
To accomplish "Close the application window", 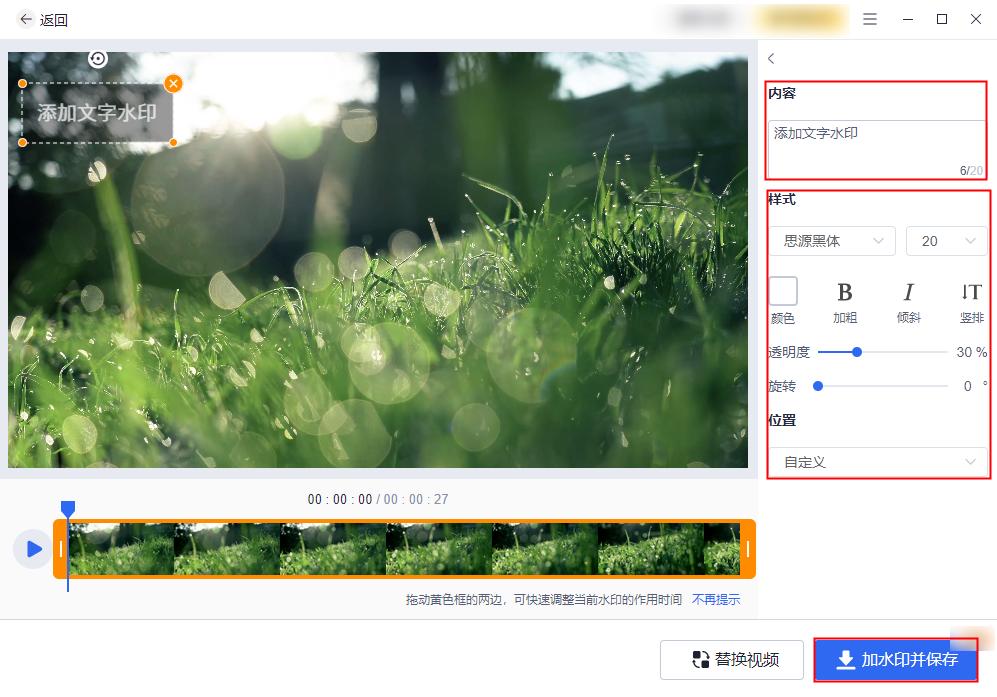I will 975,19.
